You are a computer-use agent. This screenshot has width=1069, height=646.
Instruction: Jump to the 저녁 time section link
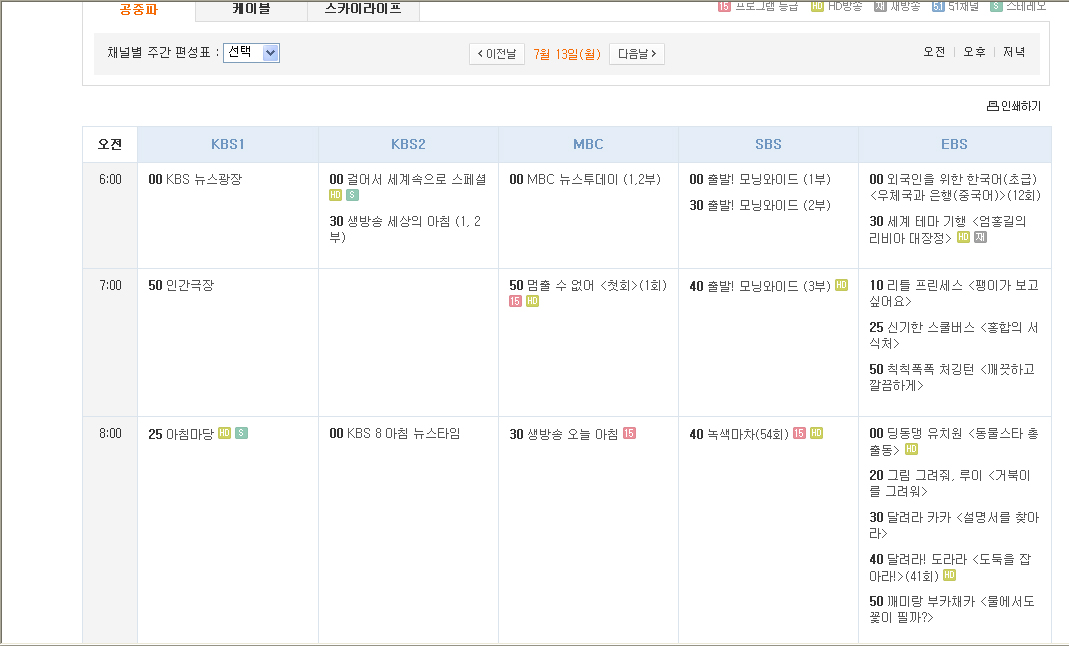pos(1014,52)
